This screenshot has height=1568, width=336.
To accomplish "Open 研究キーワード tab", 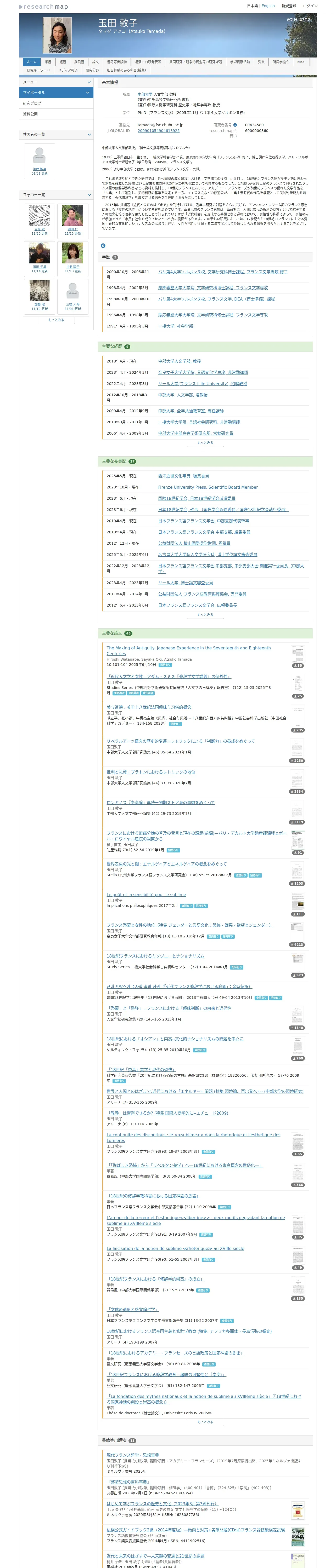I will tap(38, 70).
